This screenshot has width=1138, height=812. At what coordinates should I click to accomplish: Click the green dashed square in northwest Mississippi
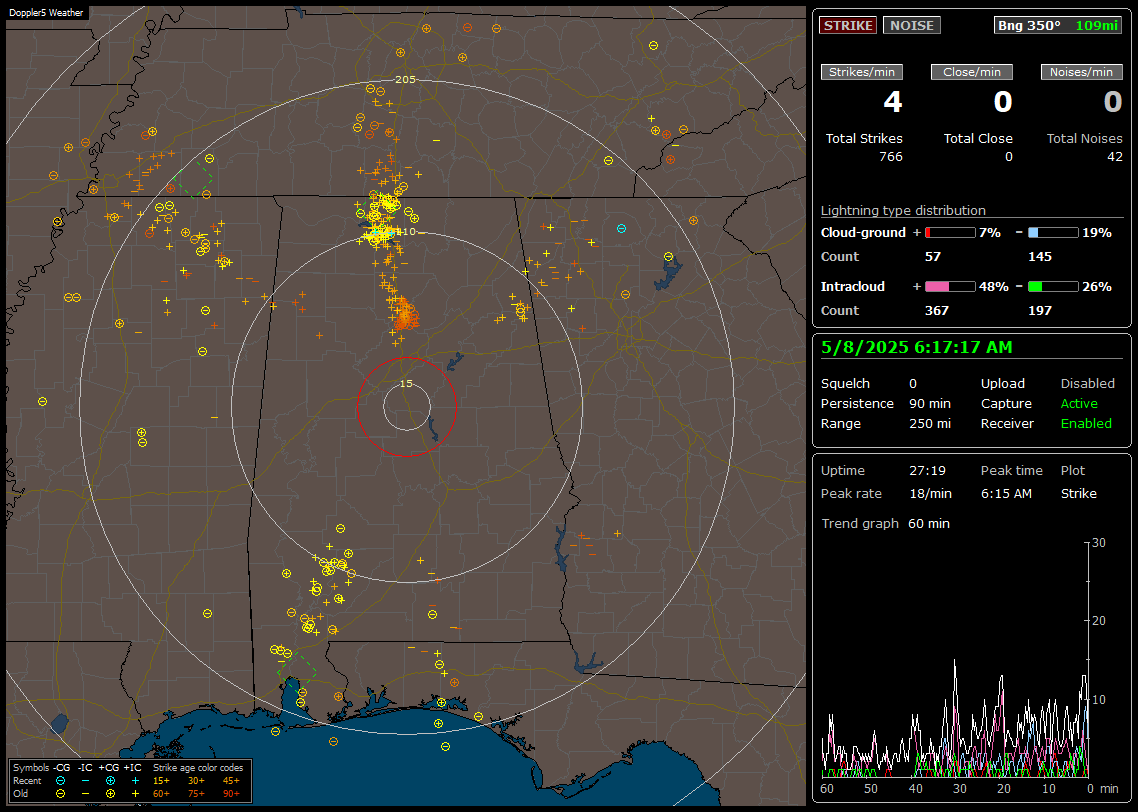(x=194, y=179)
